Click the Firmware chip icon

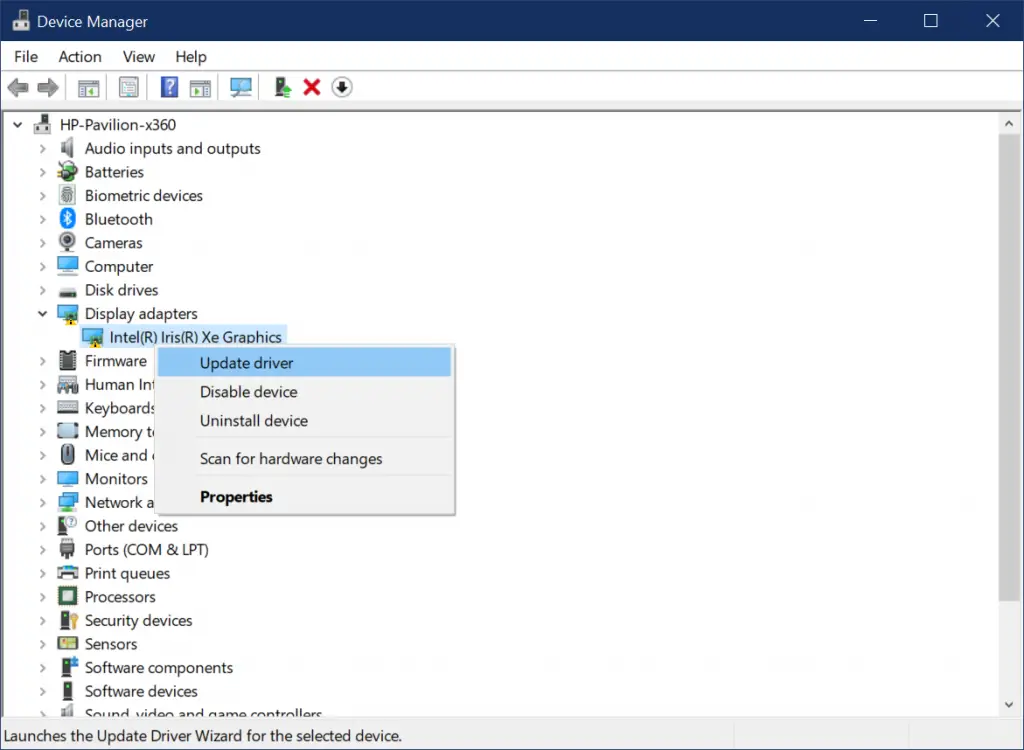67,361
